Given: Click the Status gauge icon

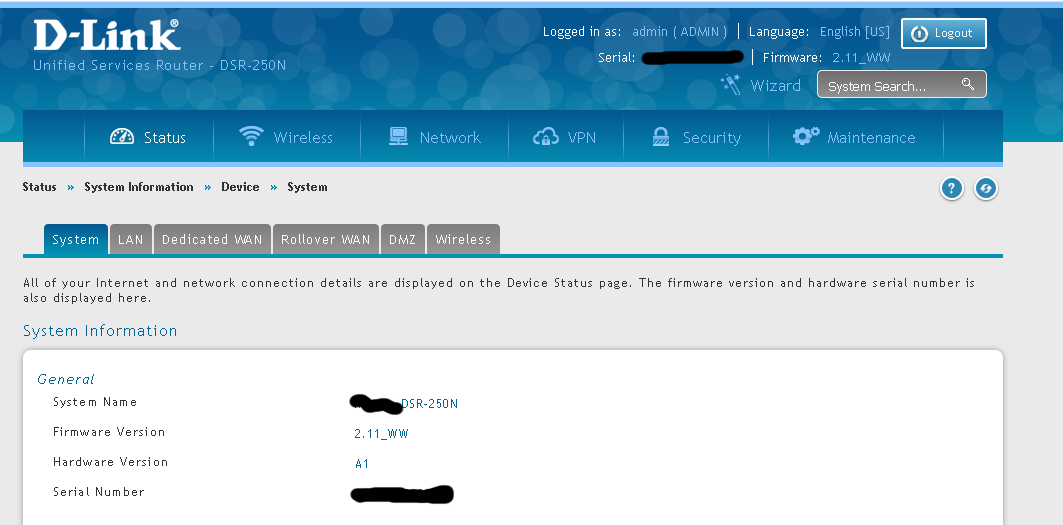Looking at the screenshot, I should [x=122, y=136].
